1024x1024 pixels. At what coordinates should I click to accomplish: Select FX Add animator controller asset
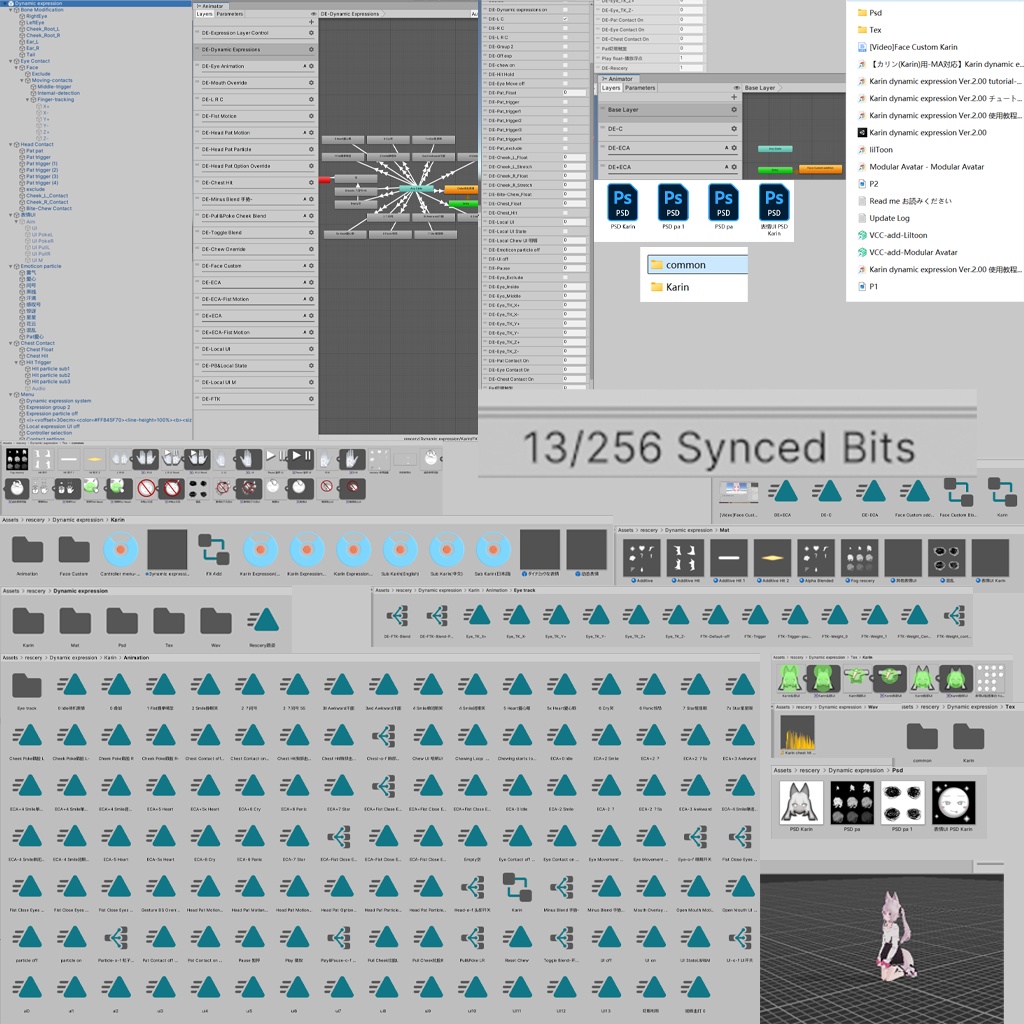coord(214,555)
